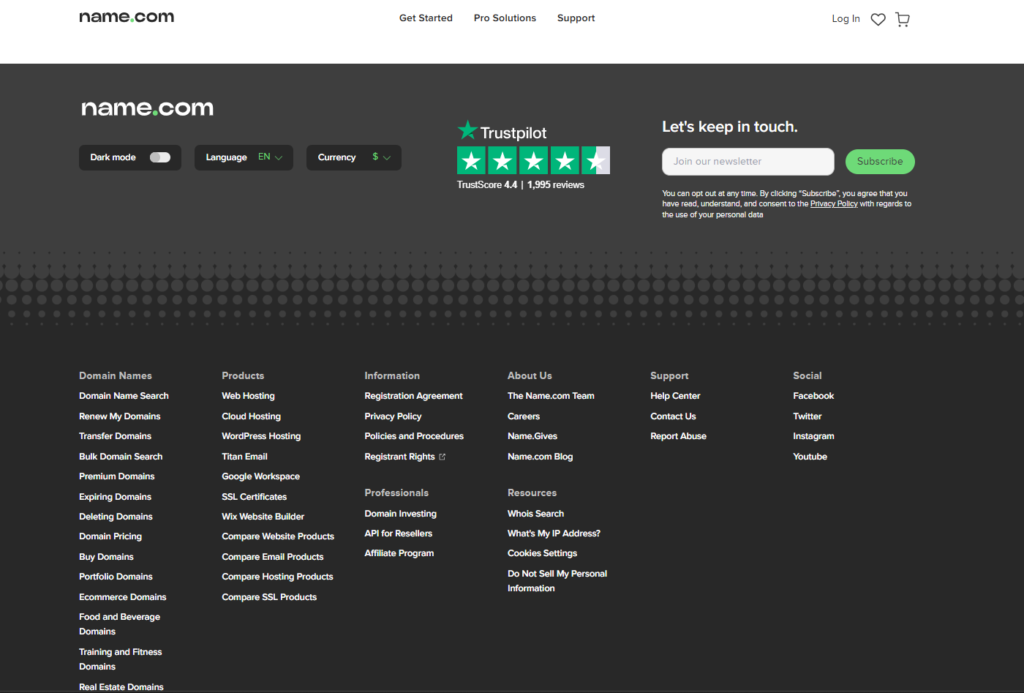Open Web Hosting link
The width and height of the screenshot is (1024, 693).
(248, 396)
